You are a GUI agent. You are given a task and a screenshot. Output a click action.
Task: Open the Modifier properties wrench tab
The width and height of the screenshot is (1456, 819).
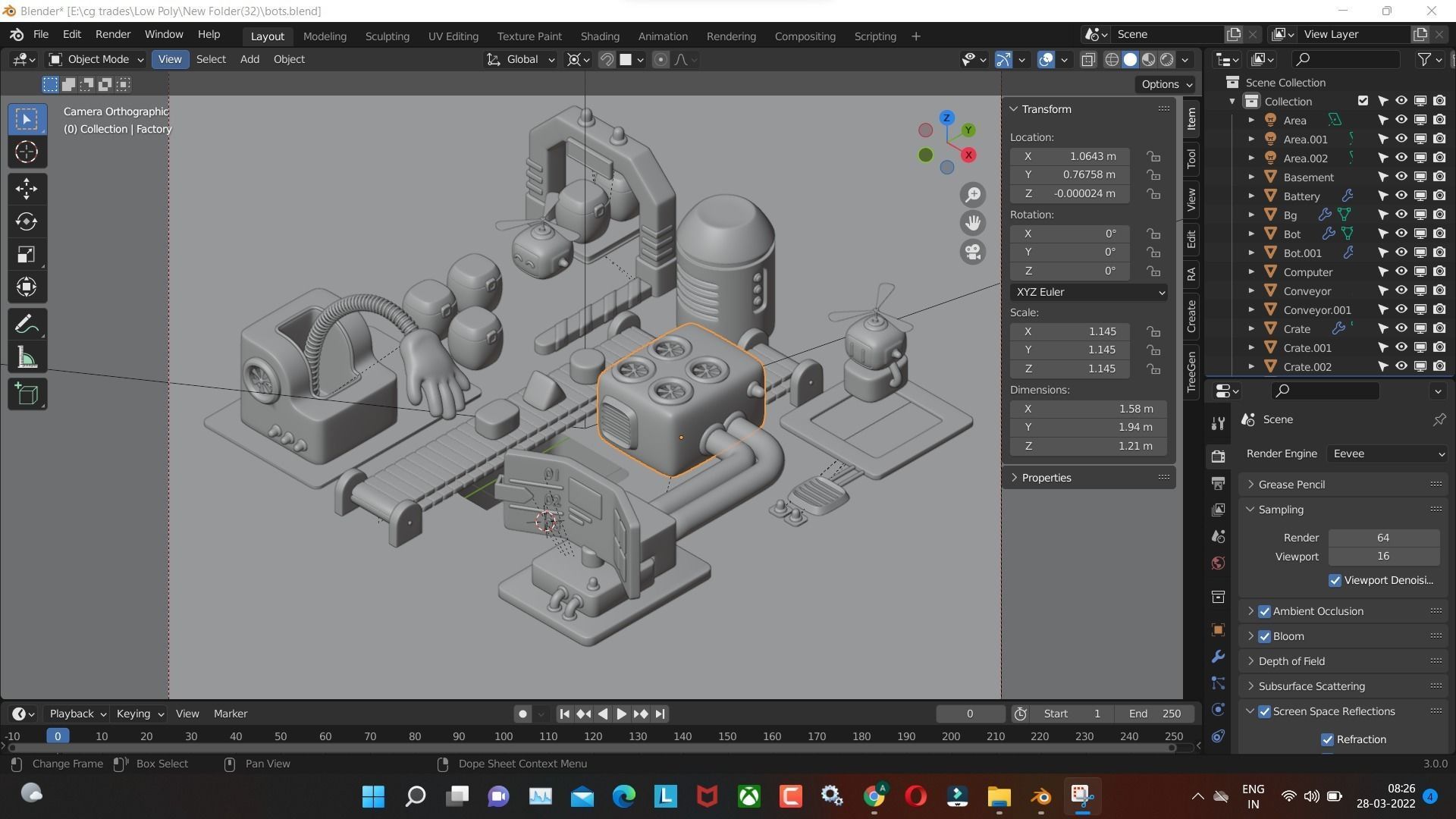(1218, 657)
